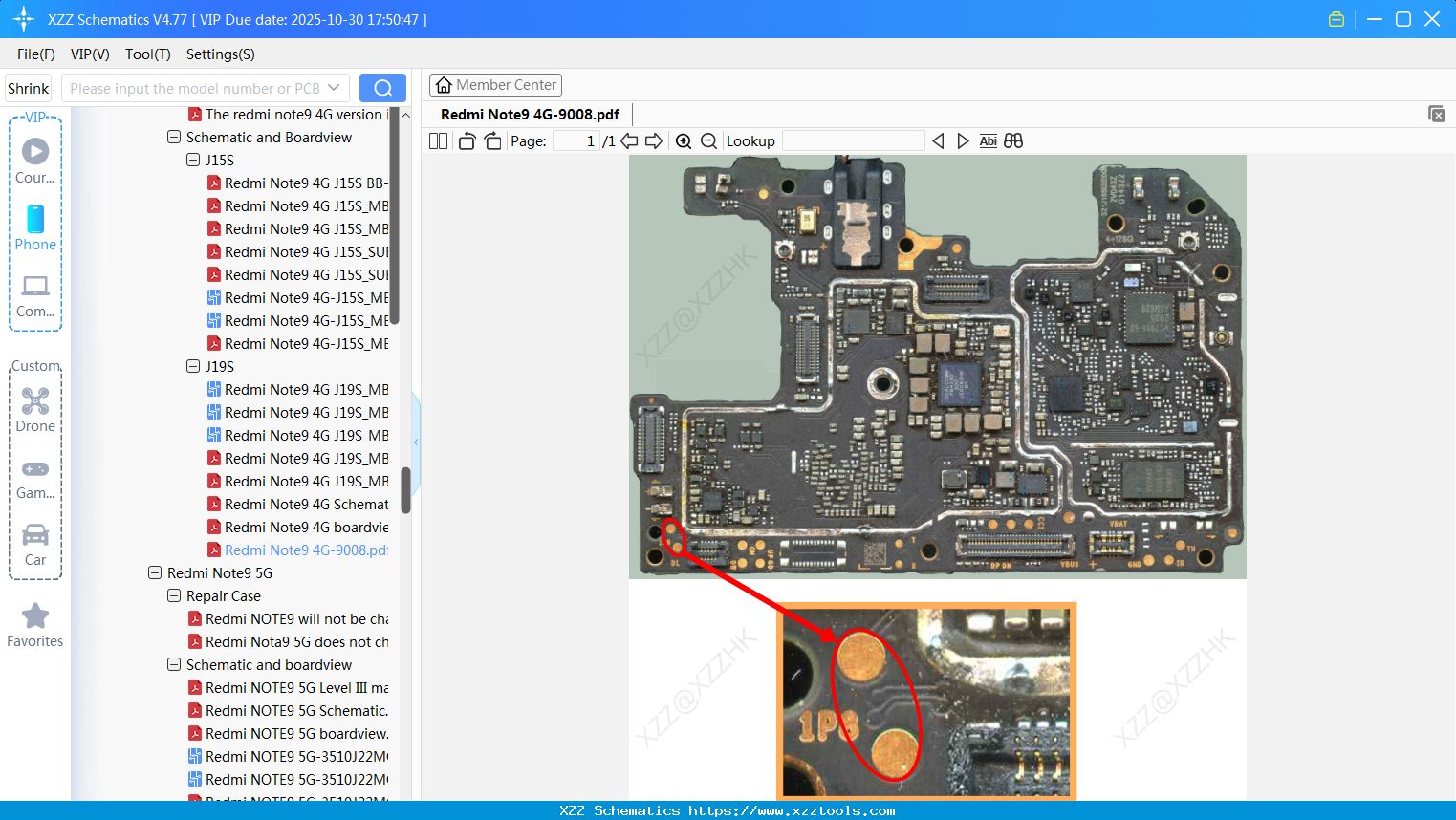The height and width of the screenshot is (820, 1456).
Task: Collapse the J15S folder
Action: pyautogui.click(x=193, y=161)
